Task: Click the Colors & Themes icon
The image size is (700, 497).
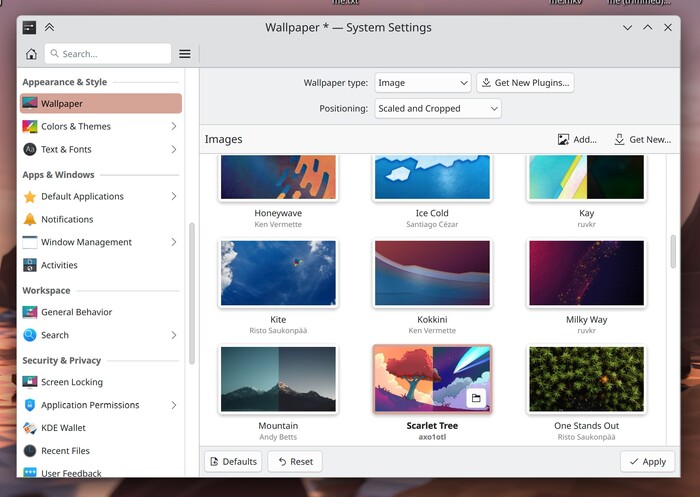Action: point(30,127)
